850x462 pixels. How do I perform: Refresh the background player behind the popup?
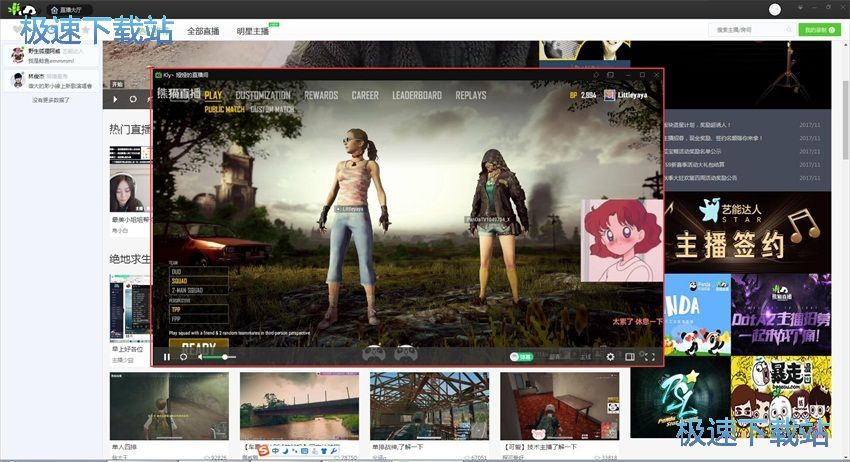[x=133, y=99]
